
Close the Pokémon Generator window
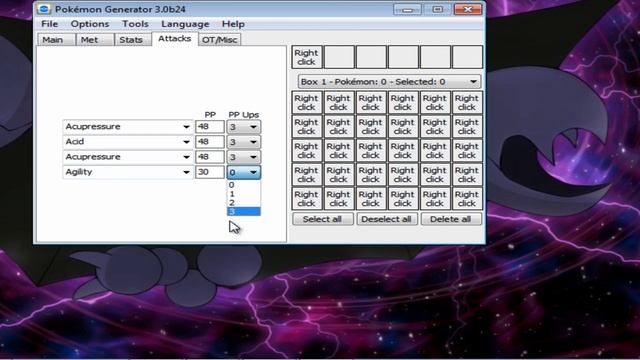pyautogui.click(x=468, y=9)
